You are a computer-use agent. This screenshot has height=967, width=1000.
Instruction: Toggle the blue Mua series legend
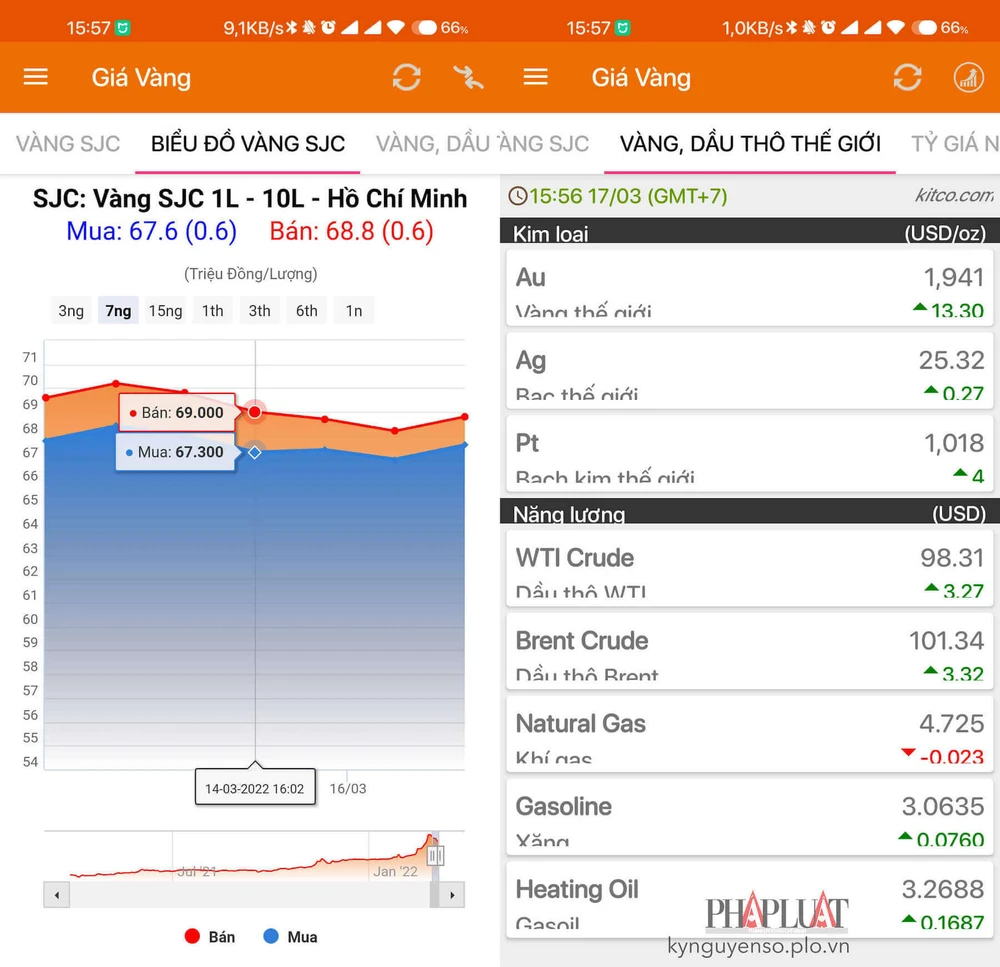[x=289, y=937]
